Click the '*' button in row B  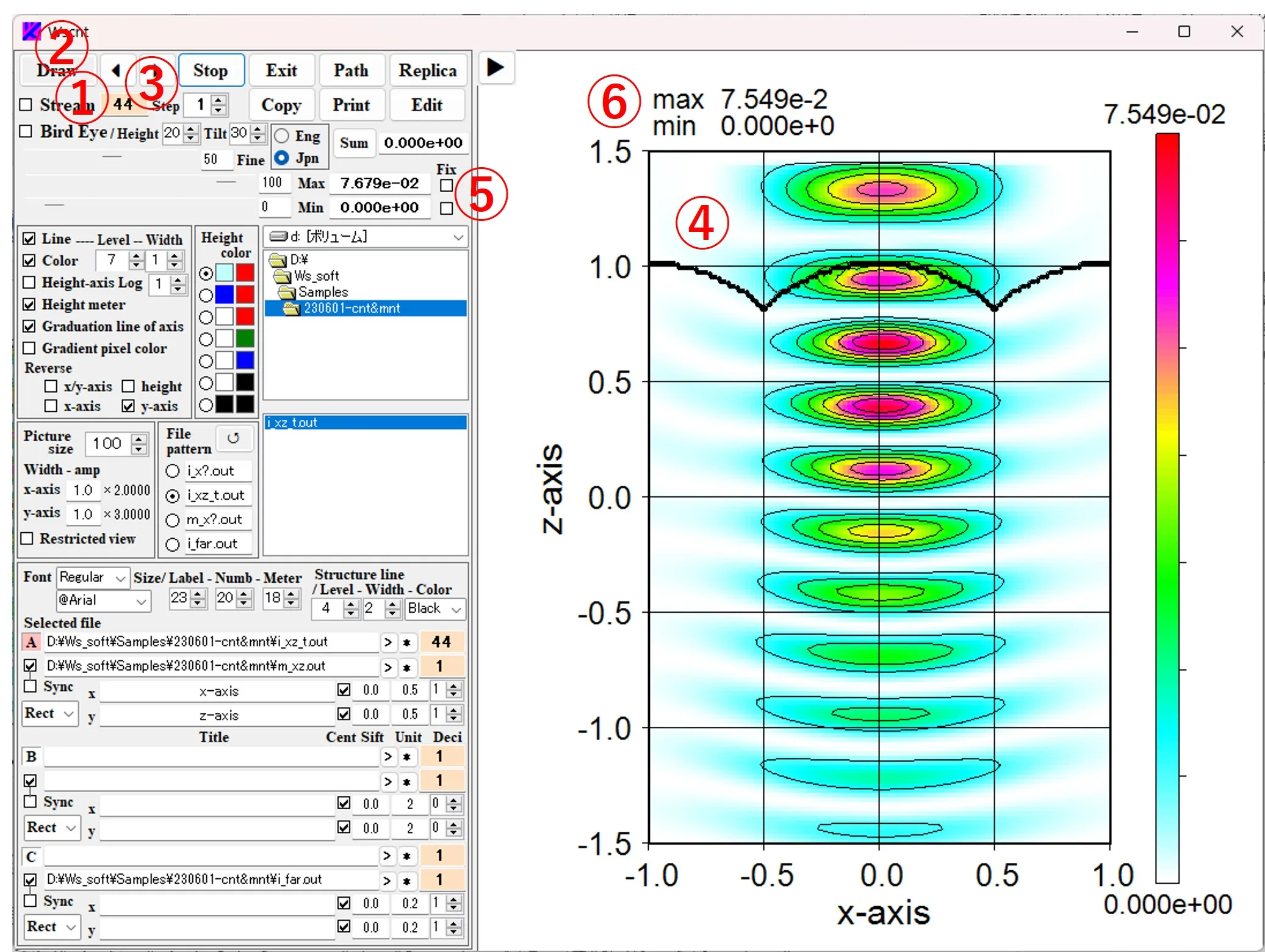pos(406,757)
